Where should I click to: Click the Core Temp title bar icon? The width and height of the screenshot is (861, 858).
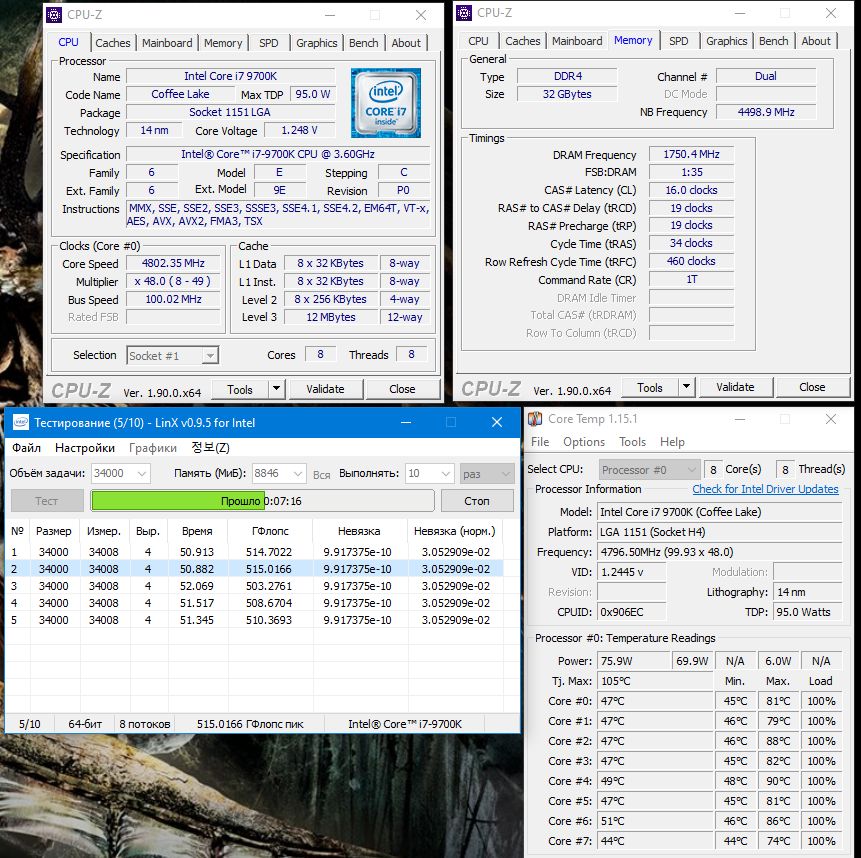(x=535, y=419)
